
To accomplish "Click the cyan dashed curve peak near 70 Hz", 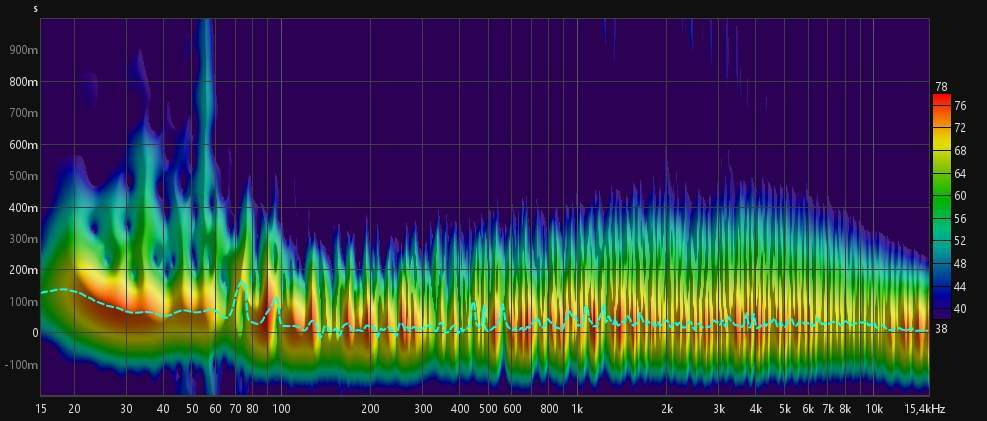I will (x=241, y=285).
